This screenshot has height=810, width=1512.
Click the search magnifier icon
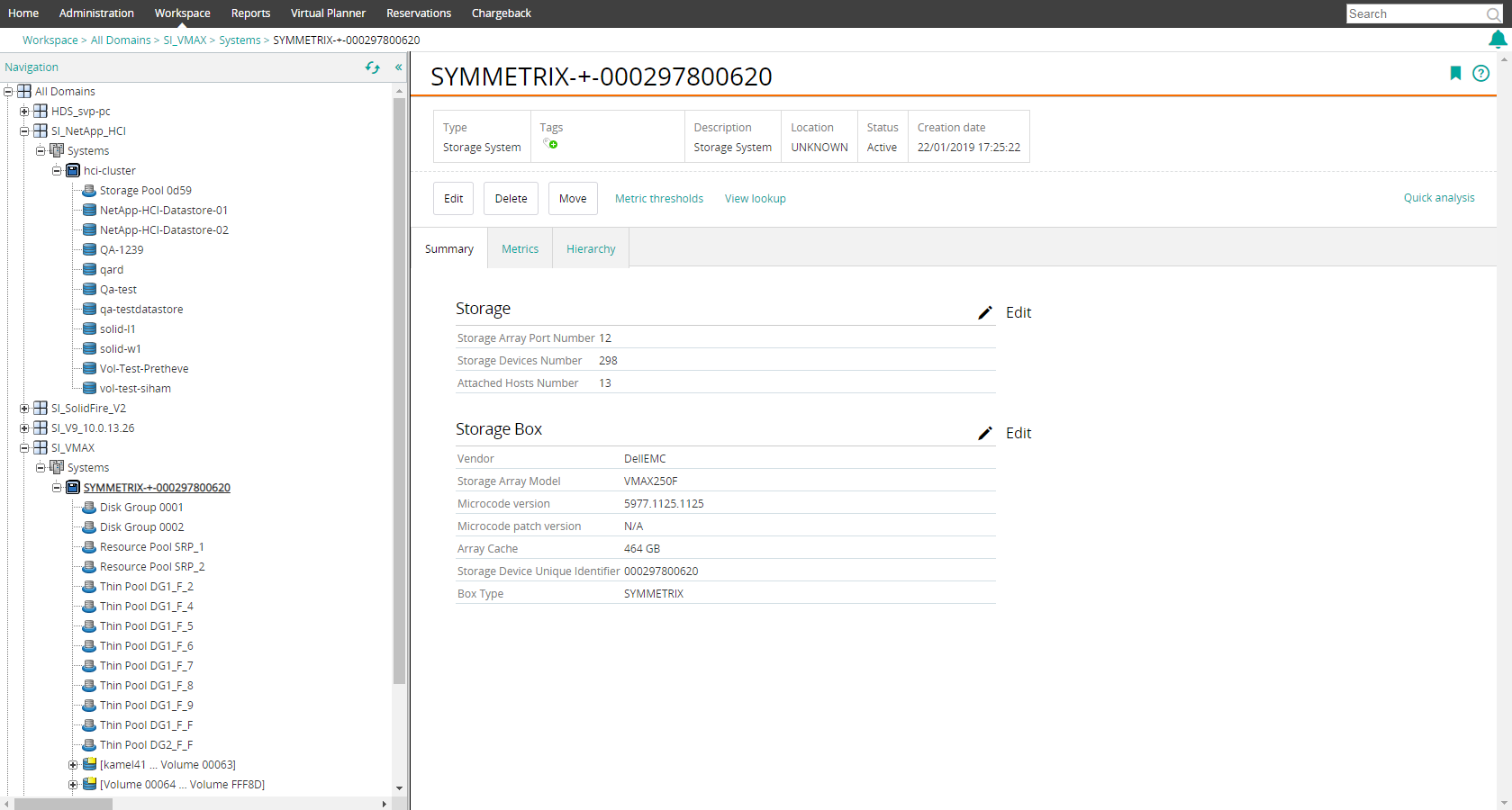click(x=1494, y=14)
